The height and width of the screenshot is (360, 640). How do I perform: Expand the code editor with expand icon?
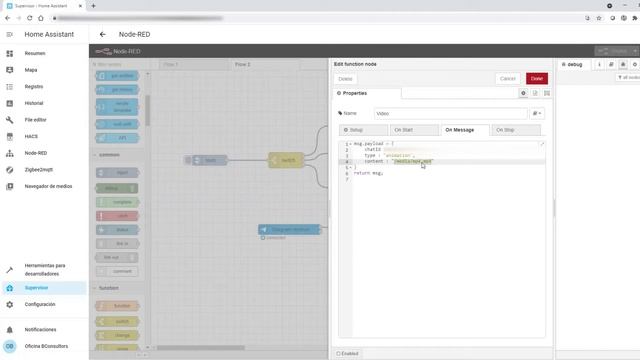[x=542, y=144]
